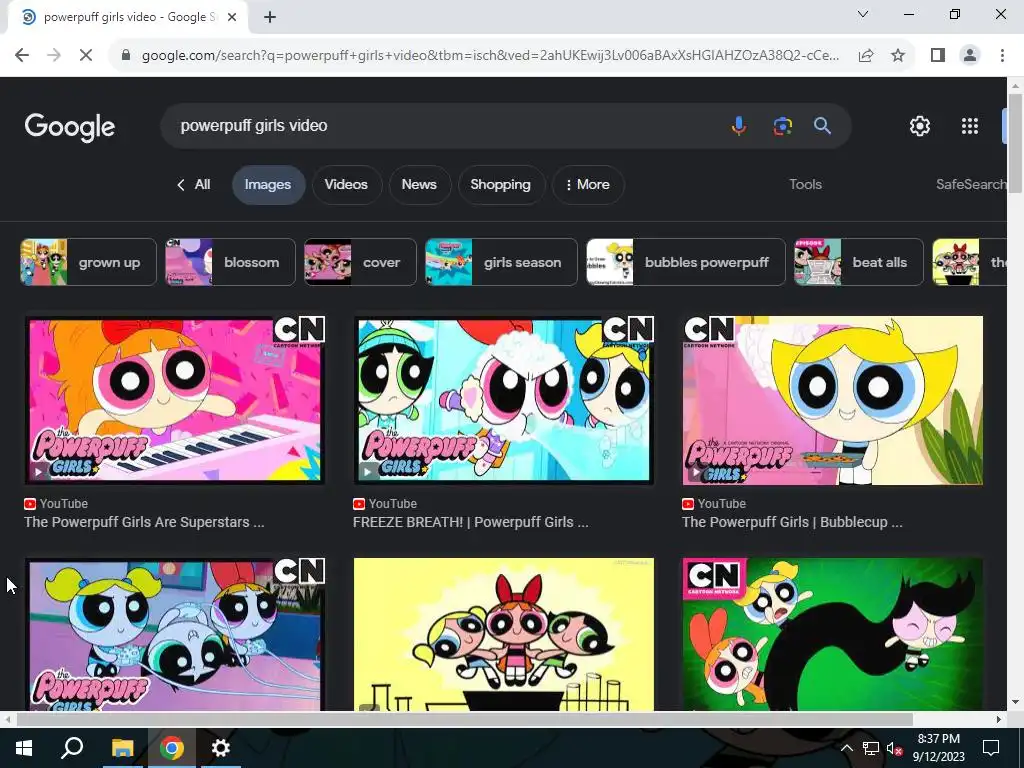This screenshot has height=768, width=1024.
Task: Search by voice microphone icon
Action: (x=739, y=125)
